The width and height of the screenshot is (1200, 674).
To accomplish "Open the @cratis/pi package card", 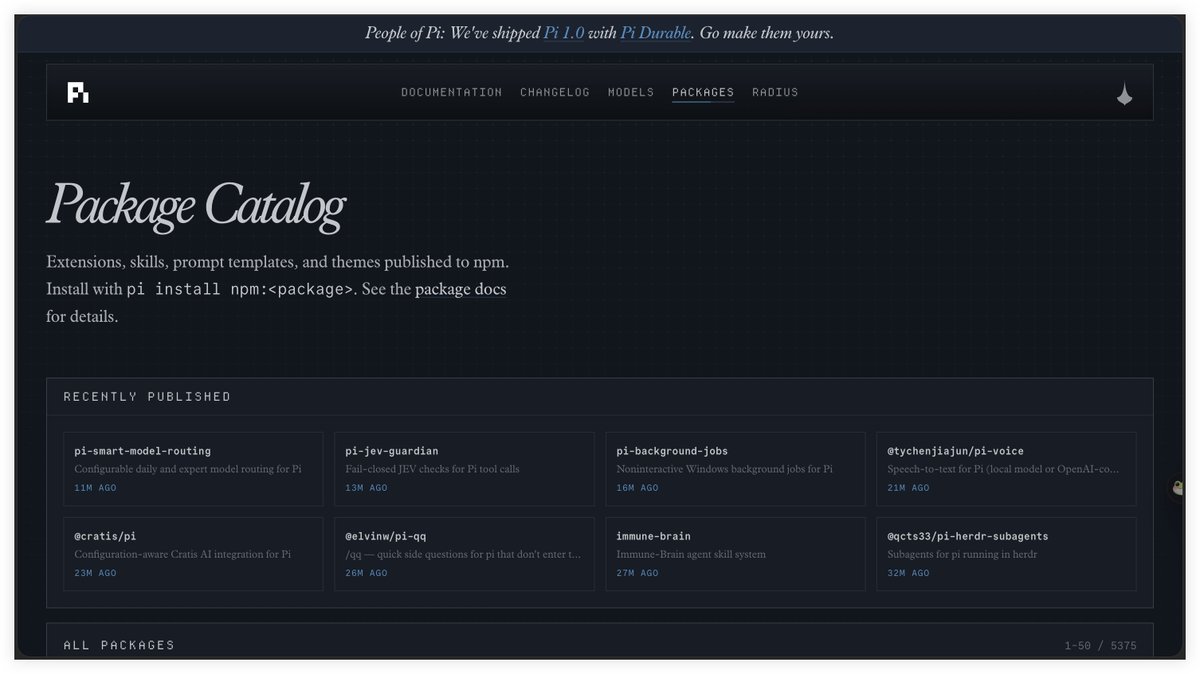I will (x=193, y=554).
